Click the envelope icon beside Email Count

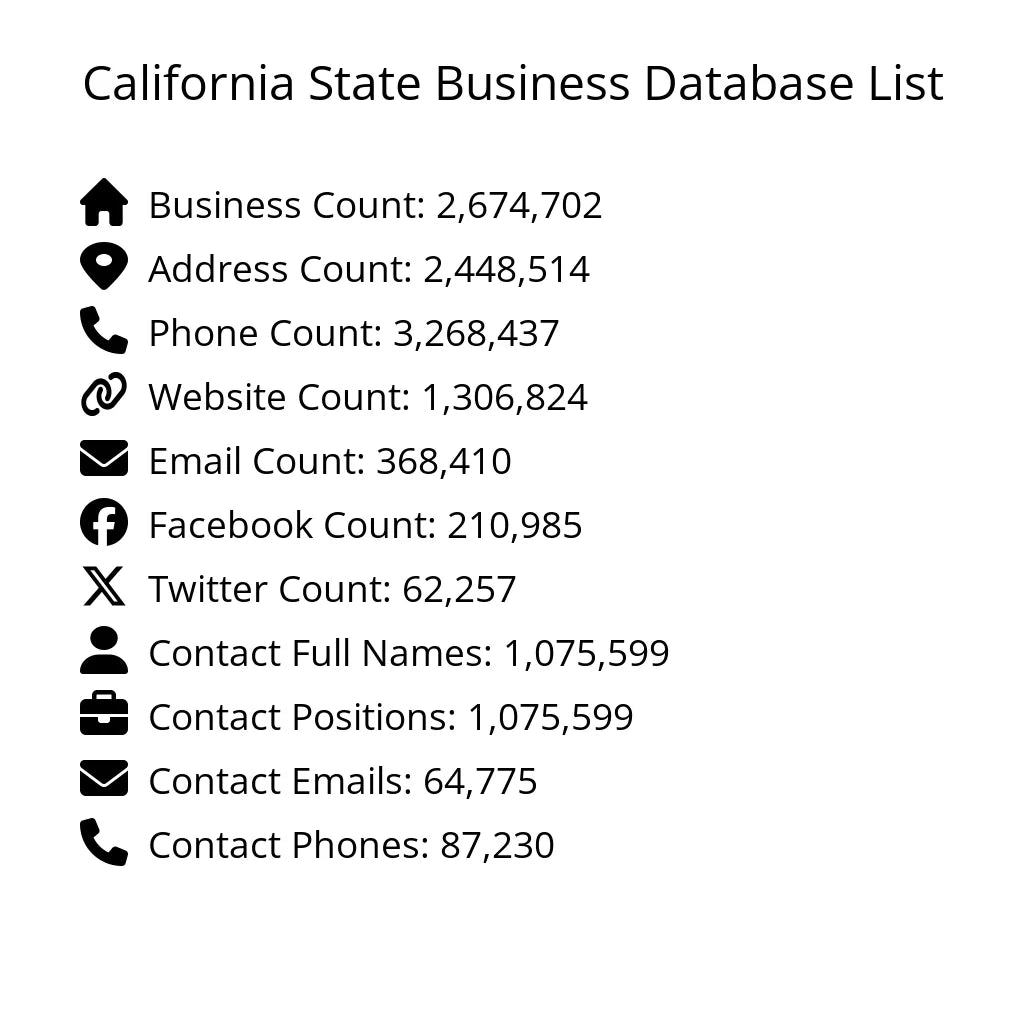coord(104,459)
